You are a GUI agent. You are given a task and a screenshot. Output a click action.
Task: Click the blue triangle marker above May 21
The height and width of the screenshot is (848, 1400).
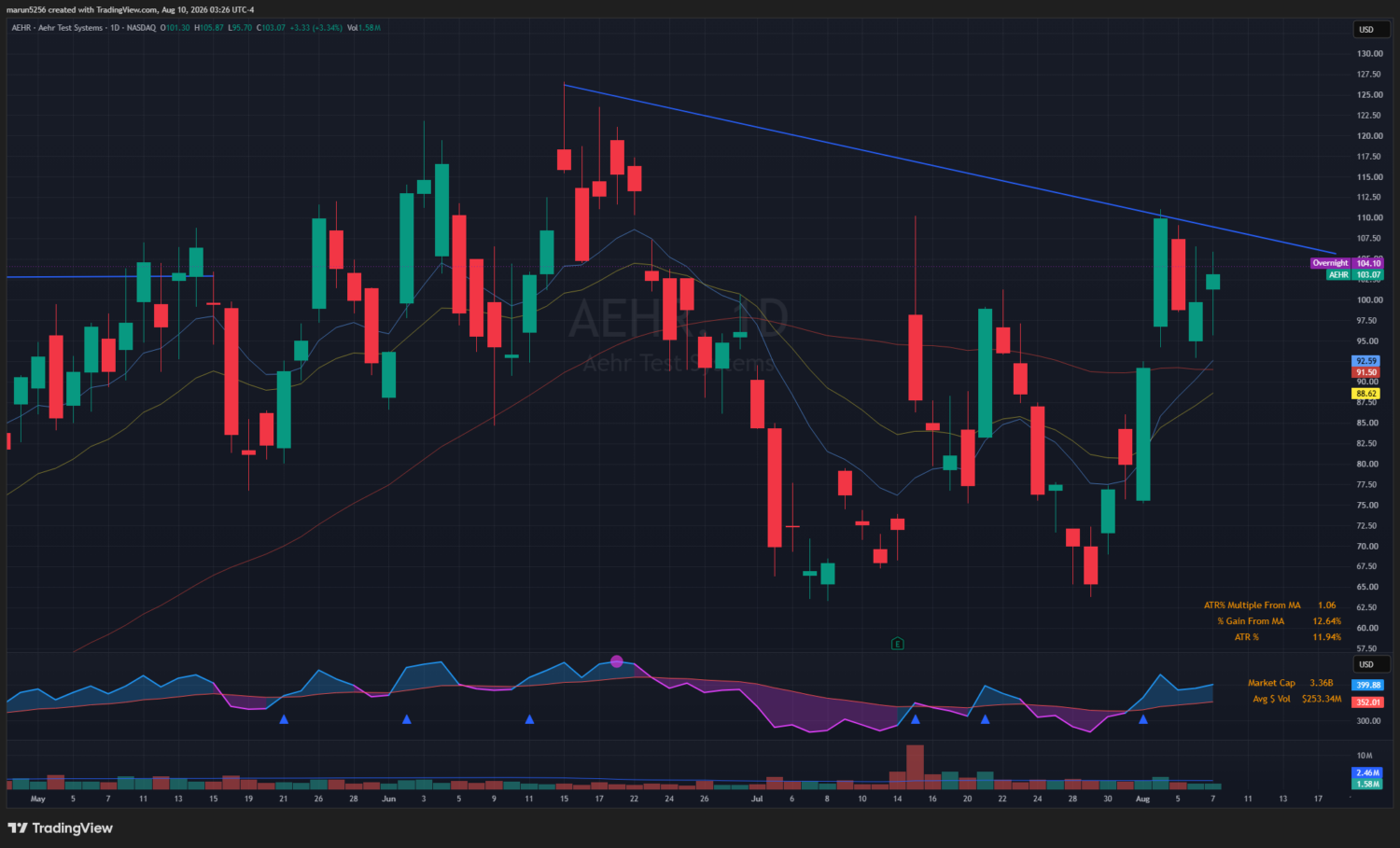point(284,719)
